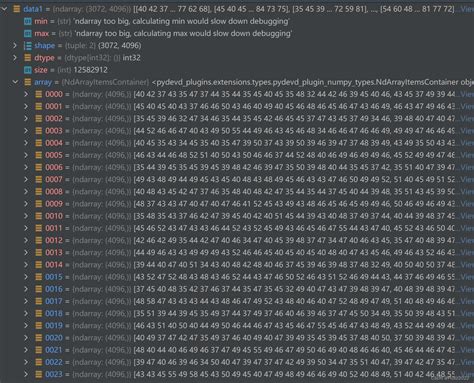This screenshot has width=474, height=383.
Task: Click the icon of row 0013
Action: tap(39, 253)
